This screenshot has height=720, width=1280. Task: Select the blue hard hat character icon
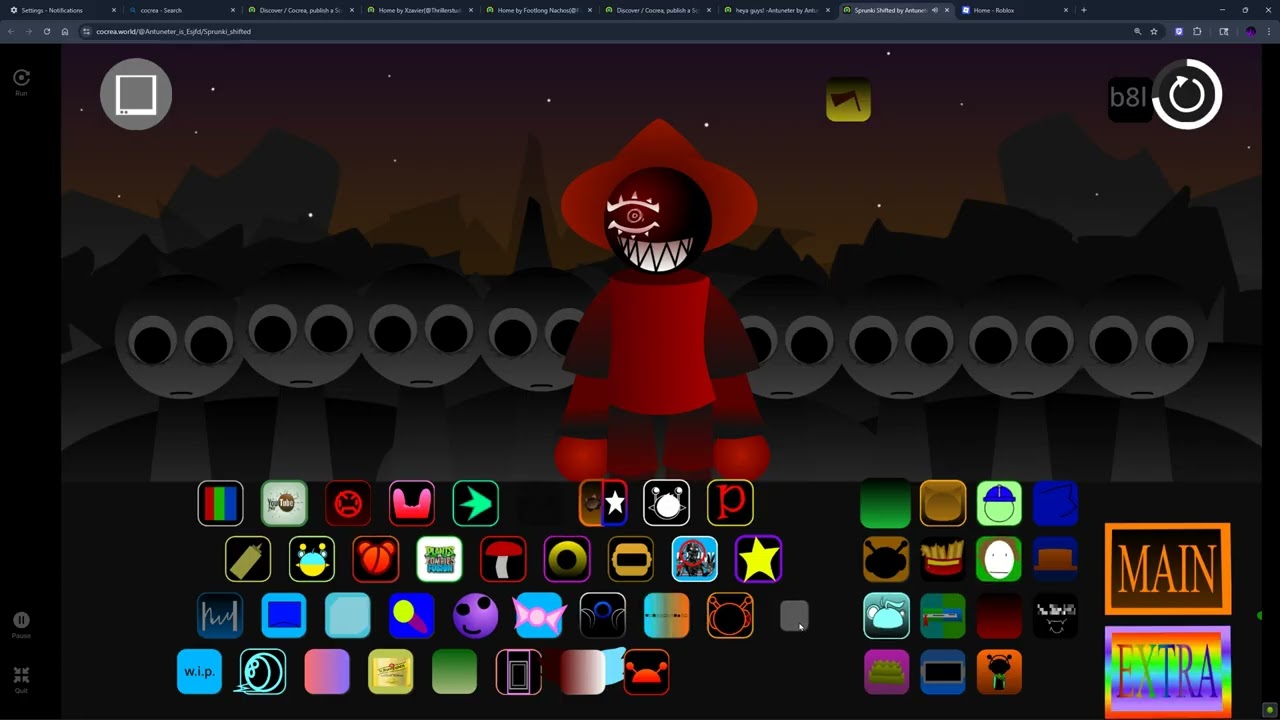999,503
